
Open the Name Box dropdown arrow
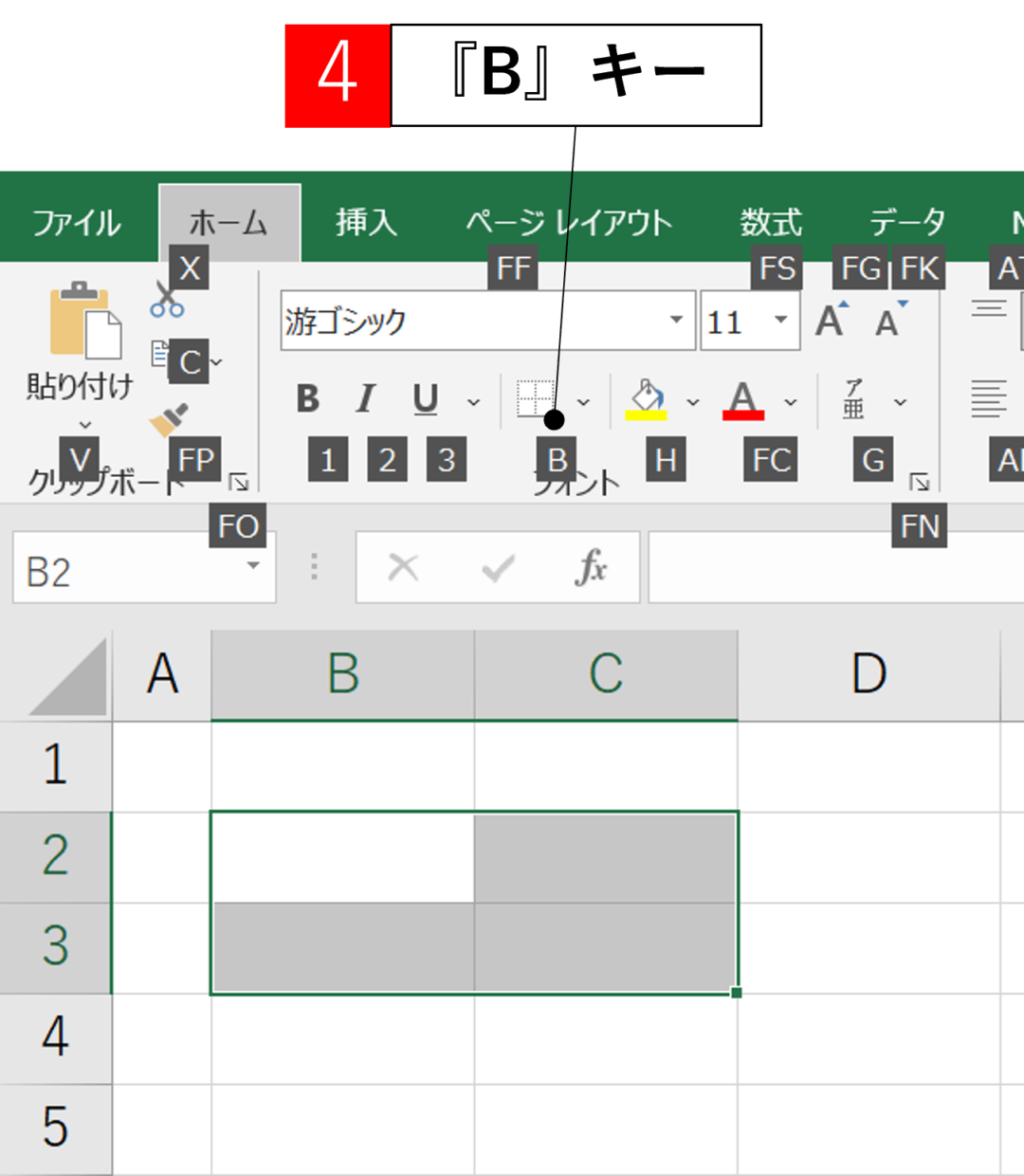pos(253,566)
